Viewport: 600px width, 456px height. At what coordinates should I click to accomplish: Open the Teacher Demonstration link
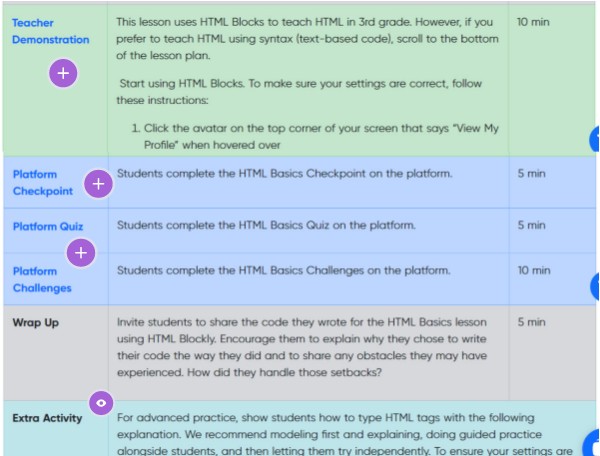pyautogui.click(x=50, y=31)
